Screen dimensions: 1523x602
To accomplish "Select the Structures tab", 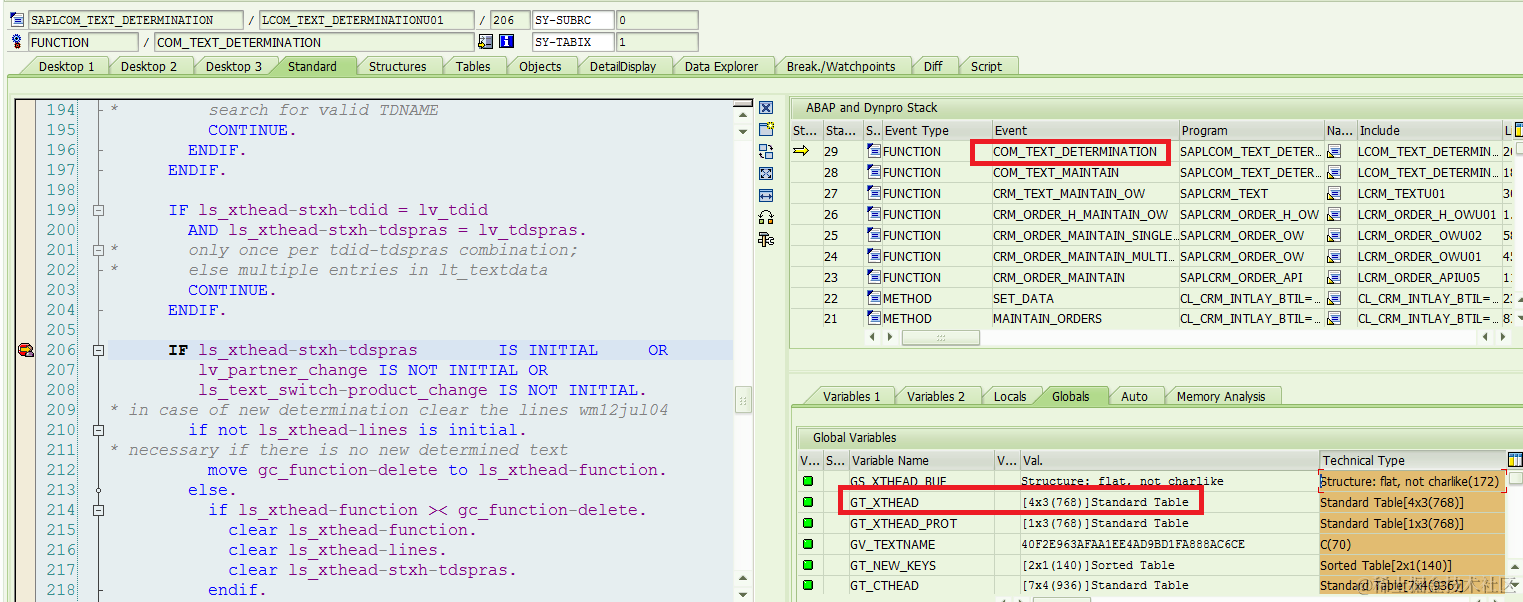I will tap(398, 66).
